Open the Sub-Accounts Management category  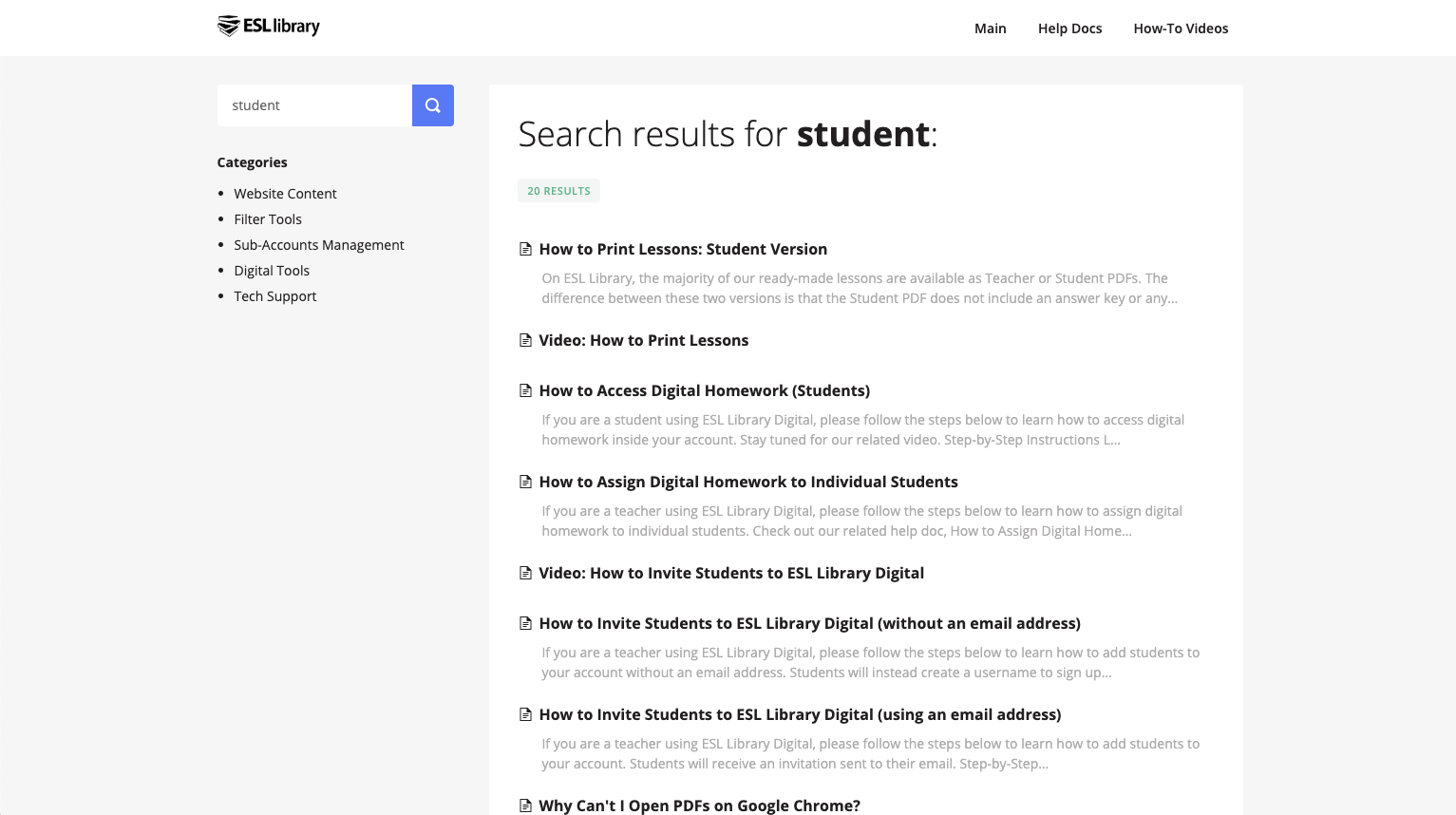click(x=319, y=245)
